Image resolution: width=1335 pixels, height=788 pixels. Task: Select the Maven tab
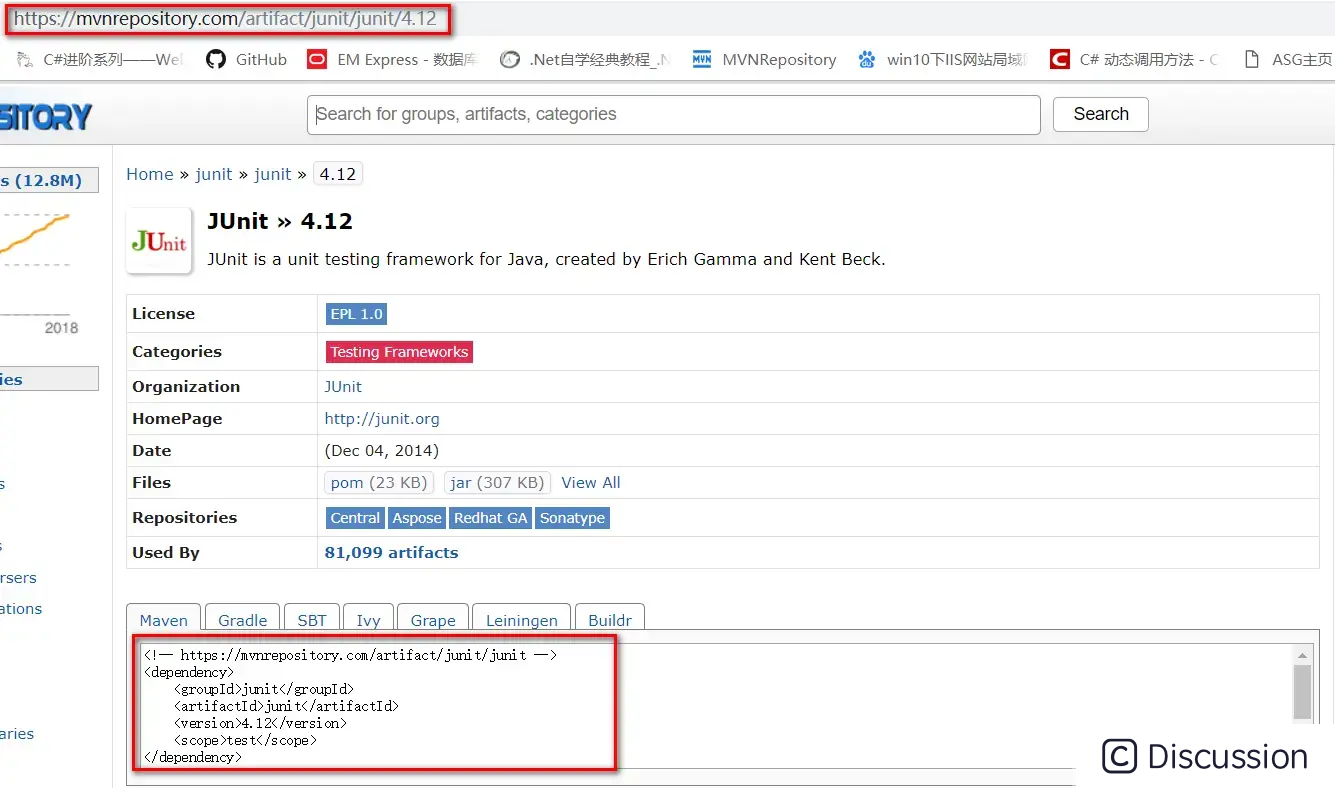[164, 620]
